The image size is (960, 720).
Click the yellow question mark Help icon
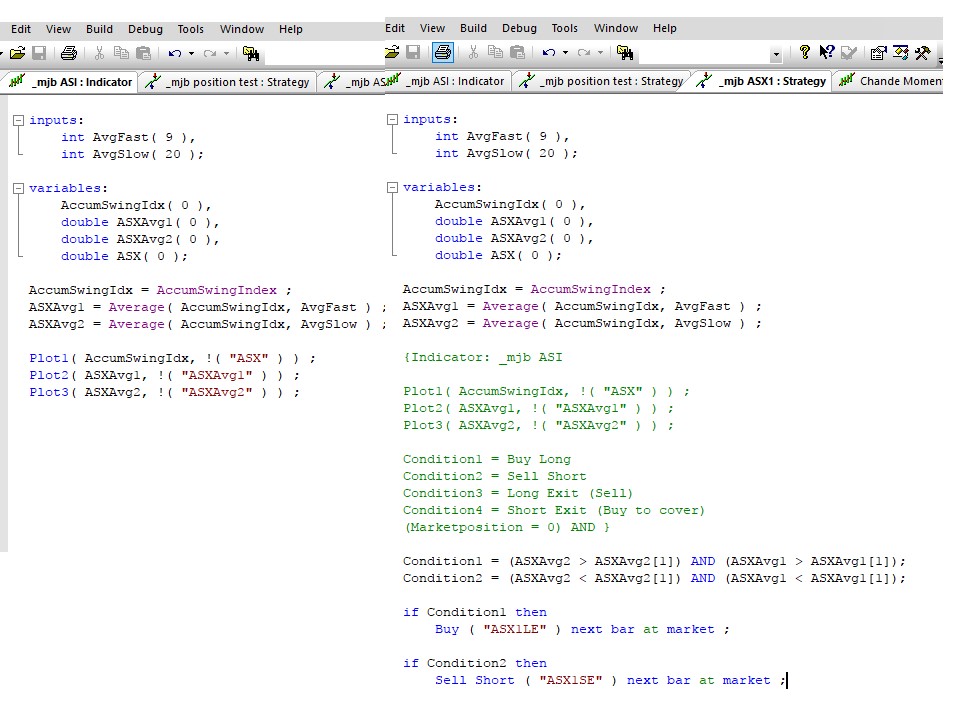805,52
